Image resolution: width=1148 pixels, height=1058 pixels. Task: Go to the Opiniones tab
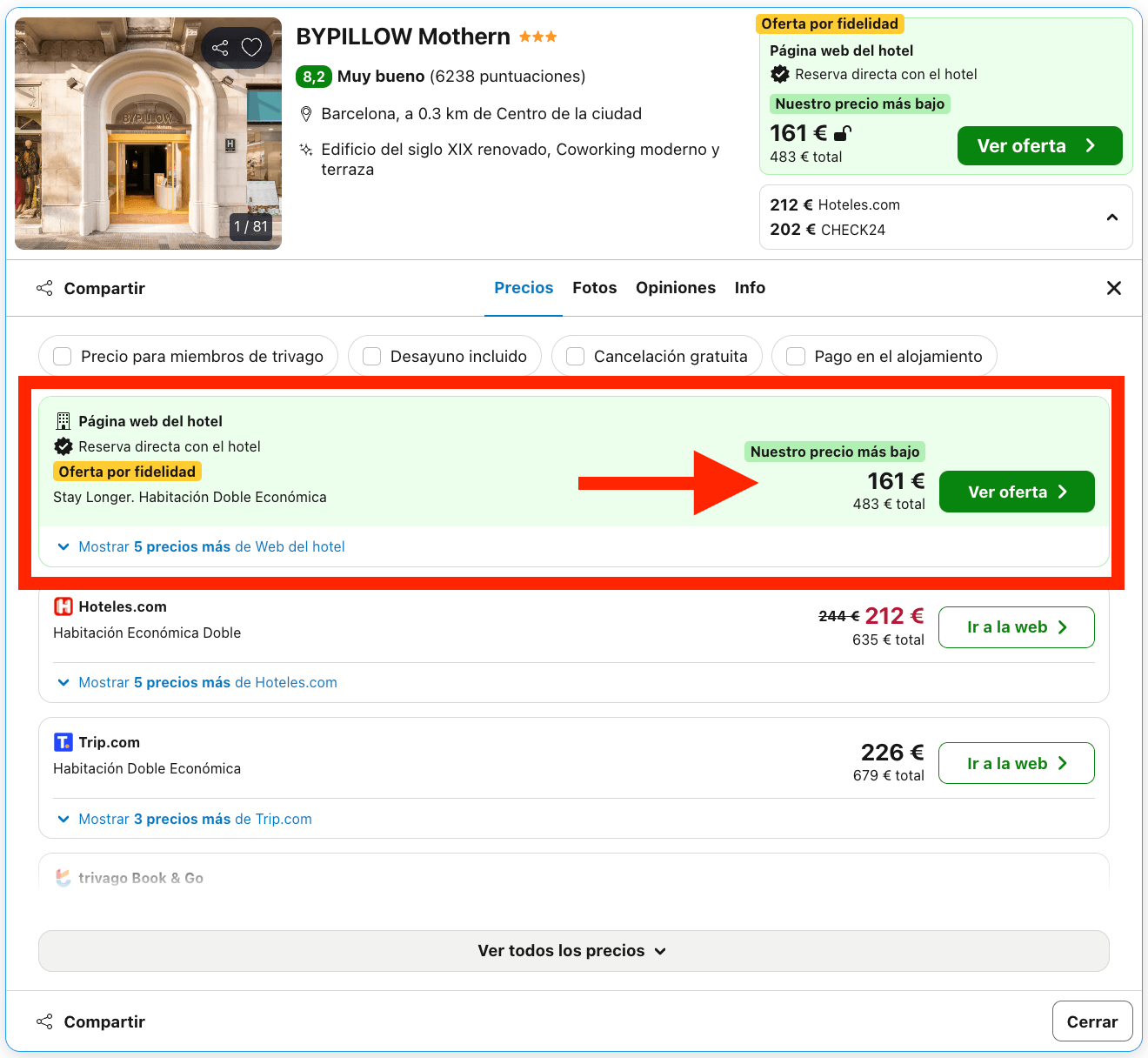point(676,288)
